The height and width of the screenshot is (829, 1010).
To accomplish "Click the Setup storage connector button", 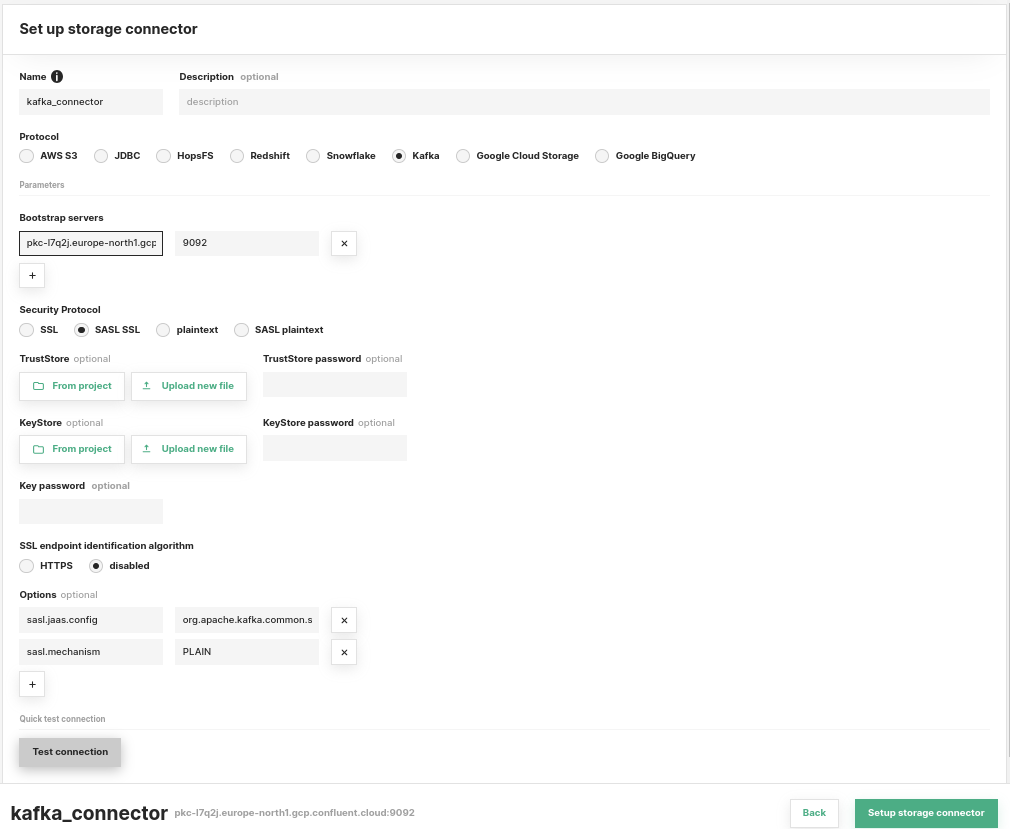I will pos(926,813).
